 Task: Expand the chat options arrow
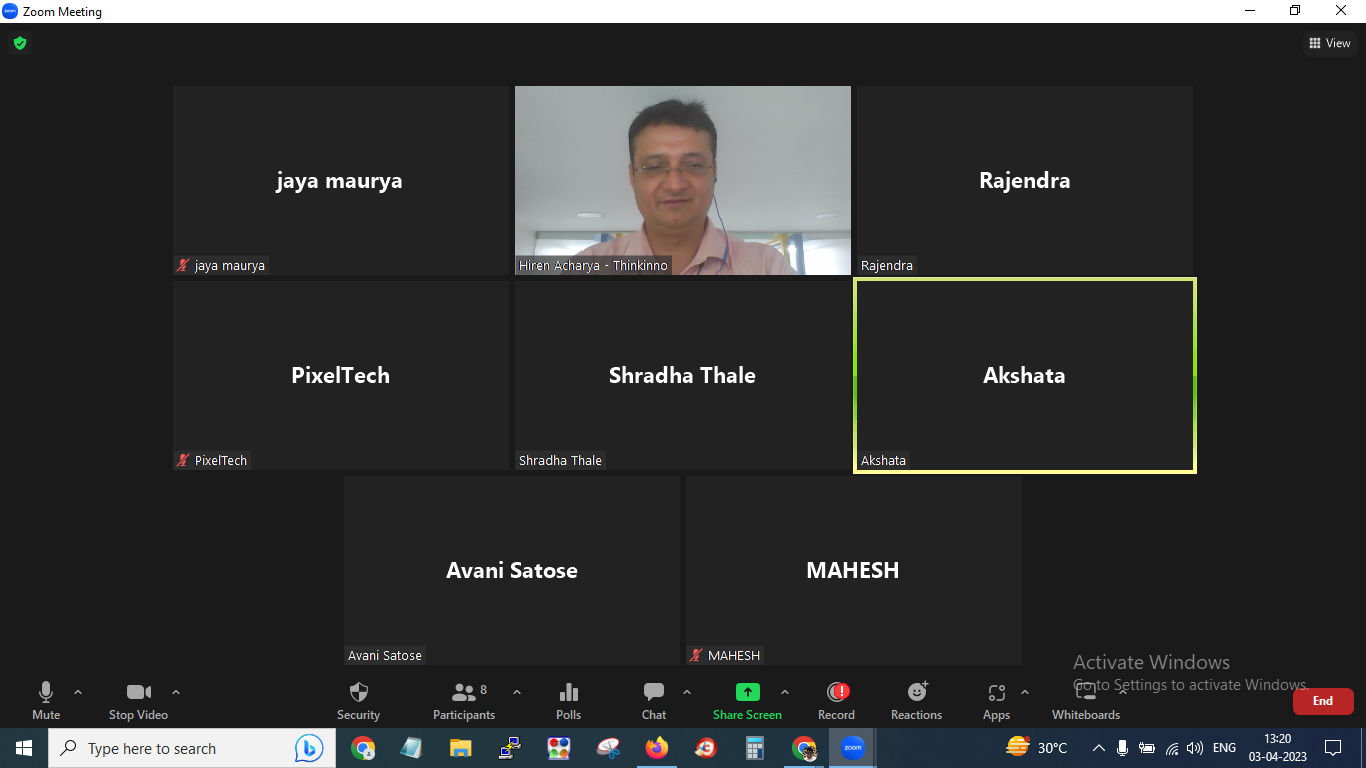click(687, 692)
